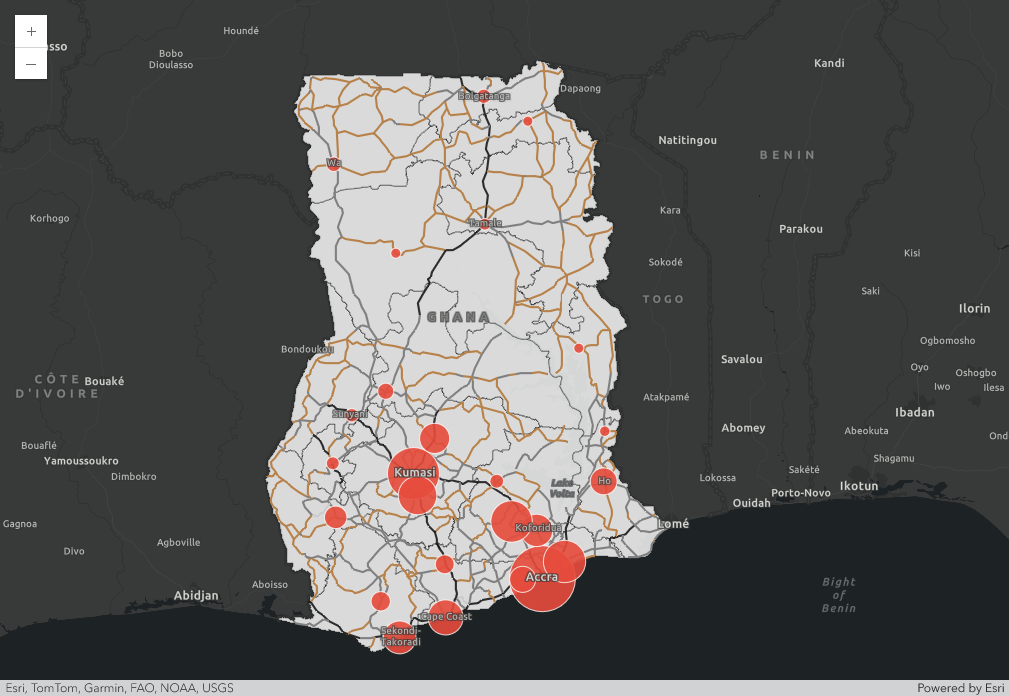Screen dimensions: 1009x696
Task: Select the red marker at Ho
Action: [x=603, y=481]
